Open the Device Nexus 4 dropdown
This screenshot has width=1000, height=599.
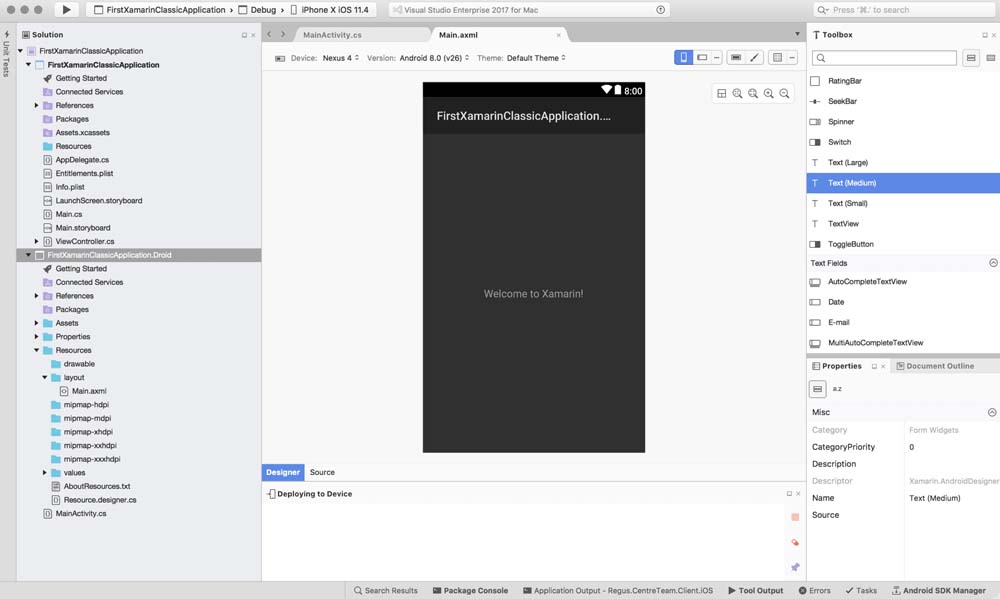(340, 58)
